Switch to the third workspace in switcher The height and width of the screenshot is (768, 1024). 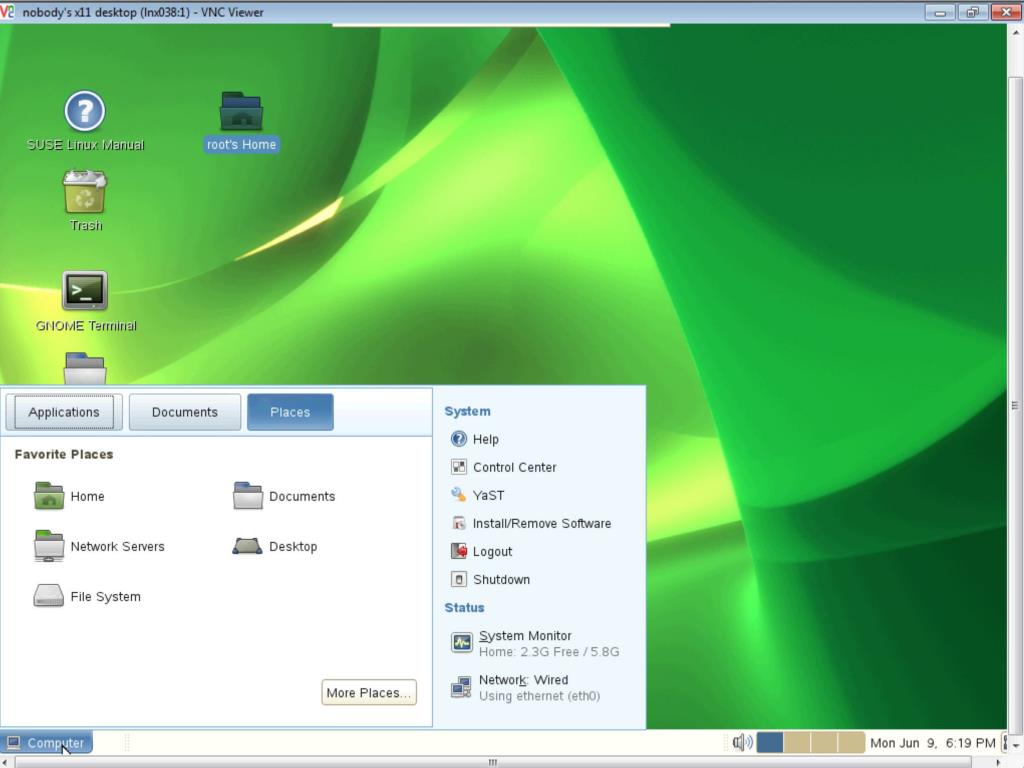(824, 743)
